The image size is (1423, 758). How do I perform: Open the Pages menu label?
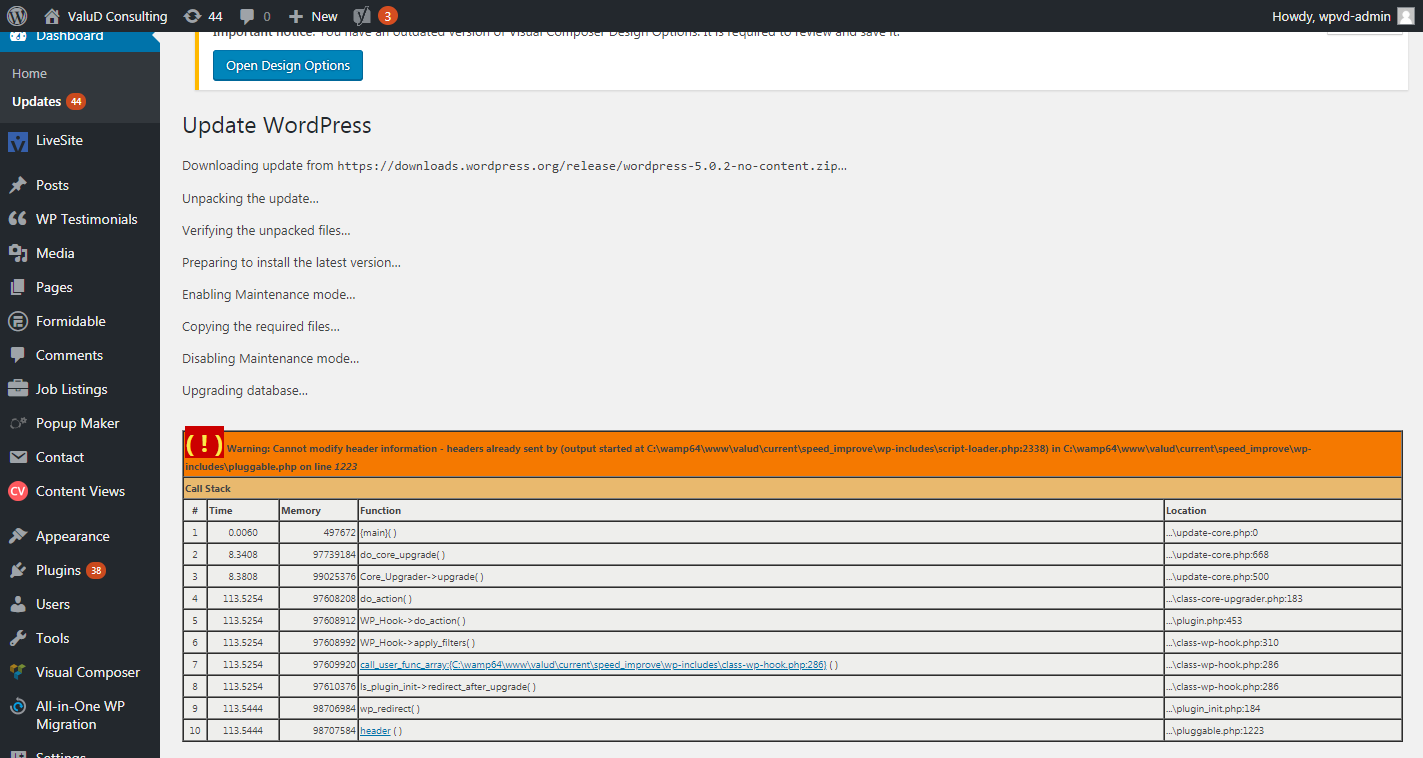(x=54, y=287)
